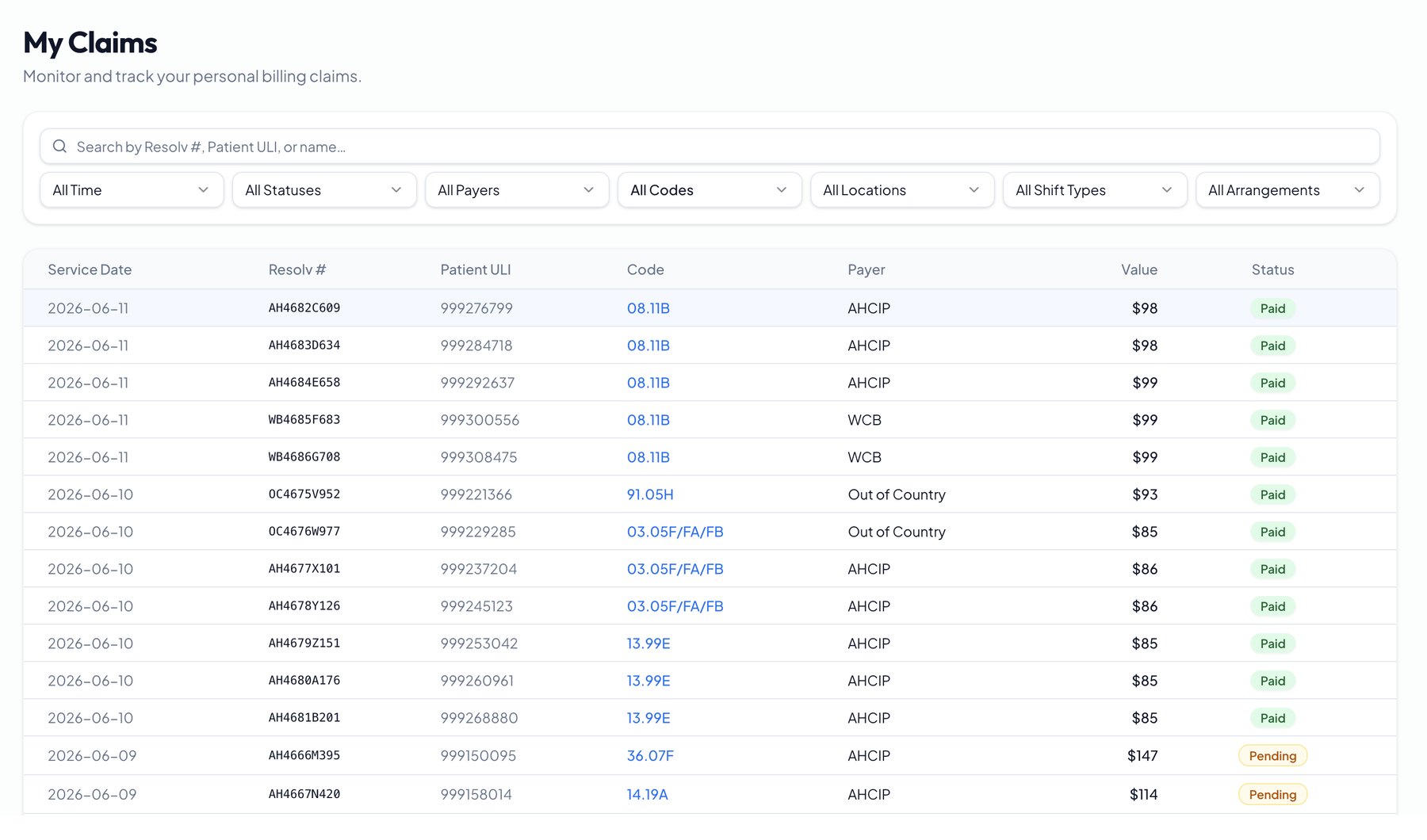1427x840 pixels.
Task: Click the Resolv # column header
Action: click(x=297, y=269)
